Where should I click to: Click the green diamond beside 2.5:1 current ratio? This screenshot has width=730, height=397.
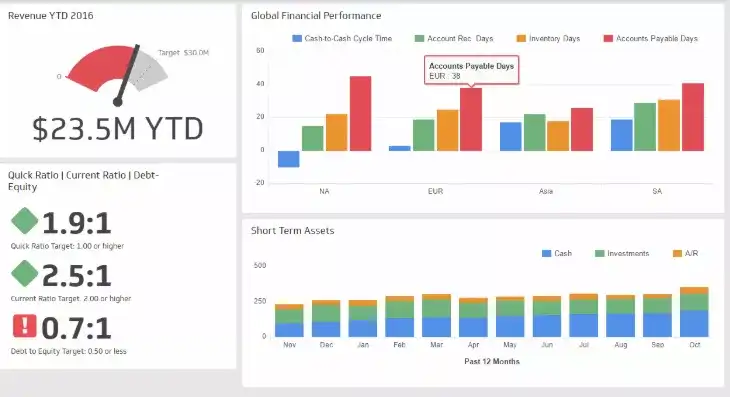[x=24, y=274]
